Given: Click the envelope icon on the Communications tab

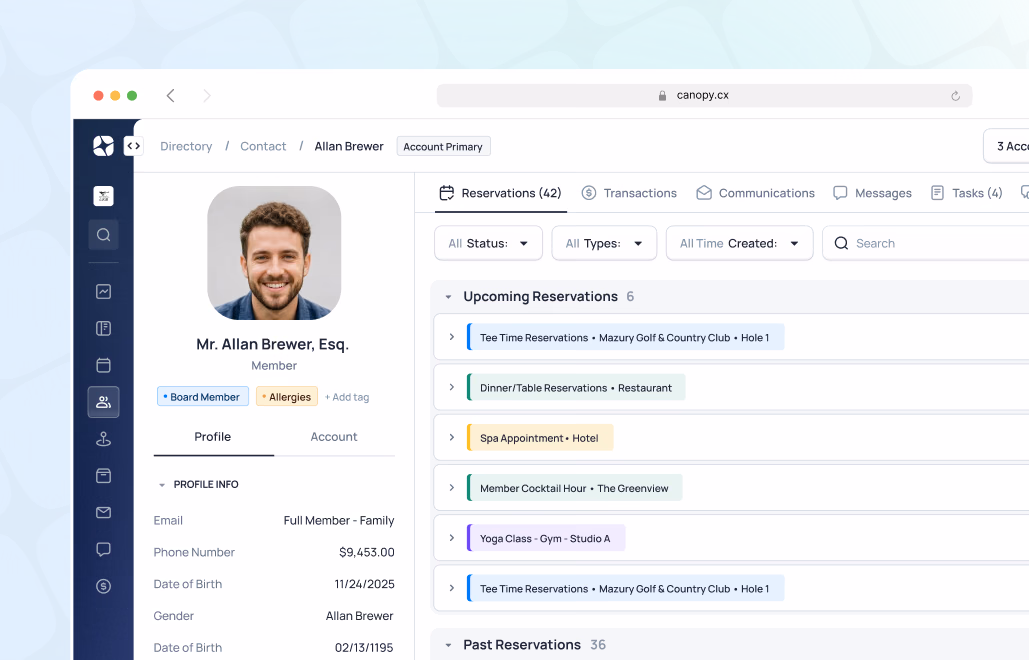Looking at the screenshot, I should [x=704, y=193].
